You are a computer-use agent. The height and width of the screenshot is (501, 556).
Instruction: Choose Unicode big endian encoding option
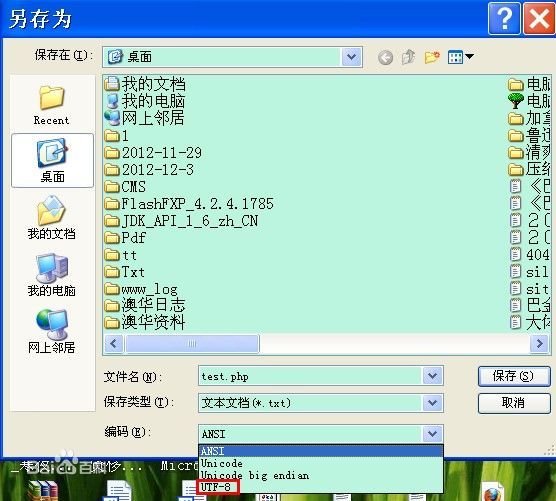pyautogui.click(x=255, y=475)
